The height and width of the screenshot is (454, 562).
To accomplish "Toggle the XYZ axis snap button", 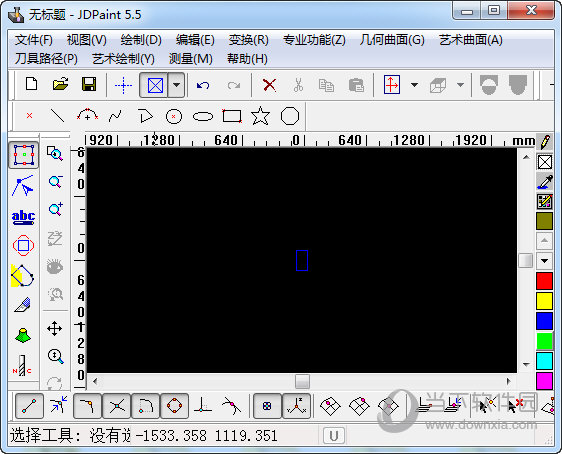I will click(x=296, y=406).
